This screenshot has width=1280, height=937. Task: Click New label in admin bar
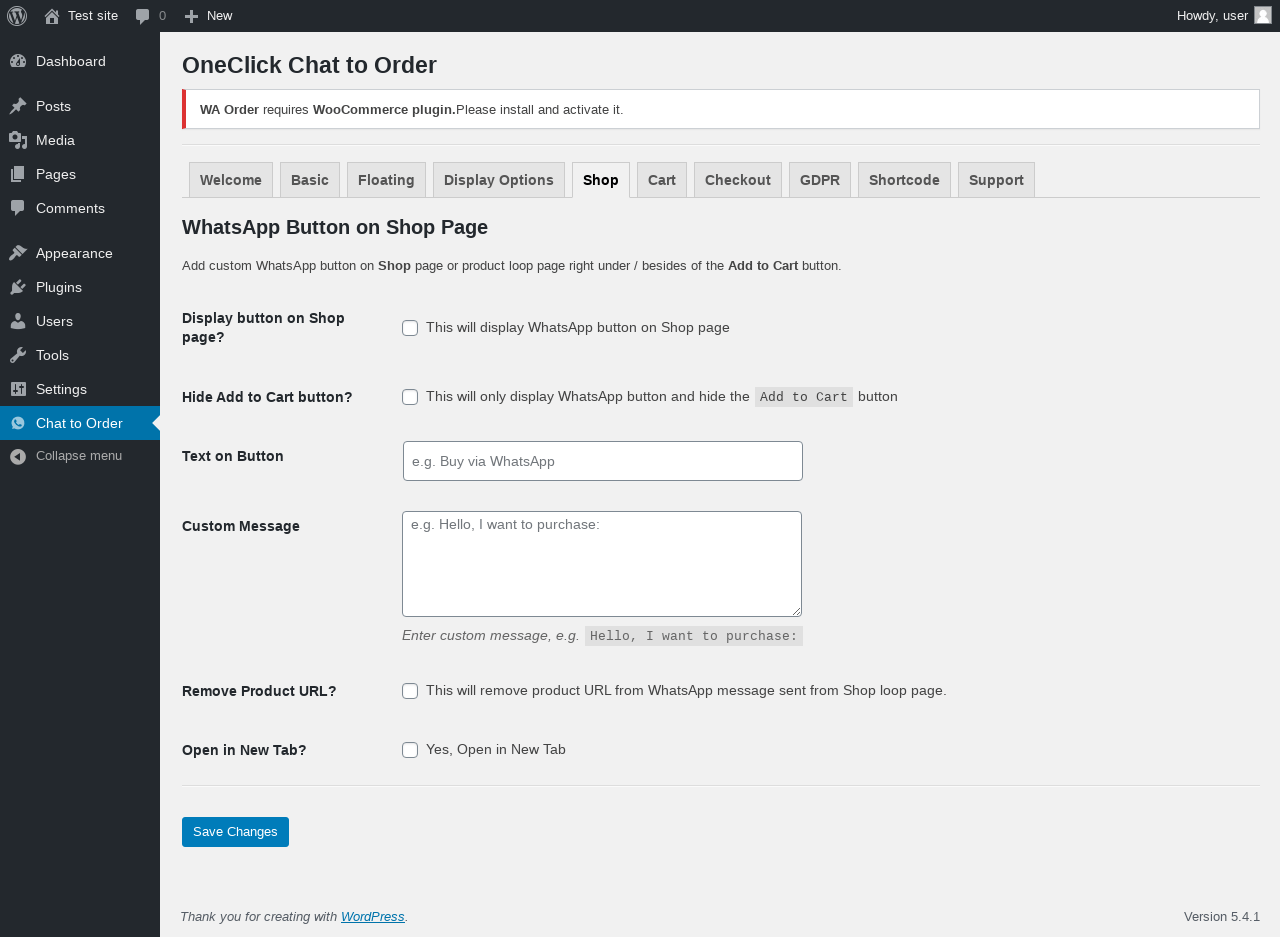coord(220,15)
